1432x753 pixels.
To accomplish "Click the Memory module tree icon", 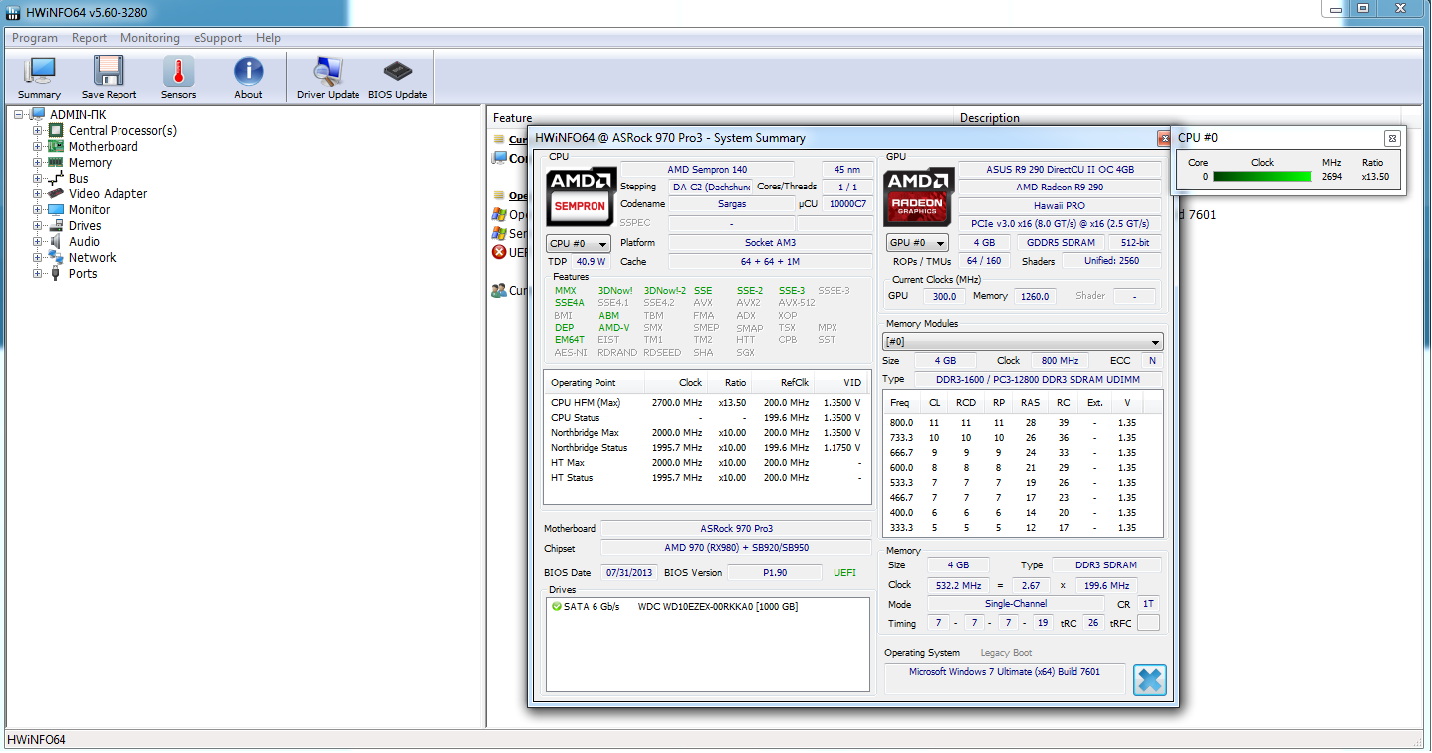I will [x=56, y=162].
